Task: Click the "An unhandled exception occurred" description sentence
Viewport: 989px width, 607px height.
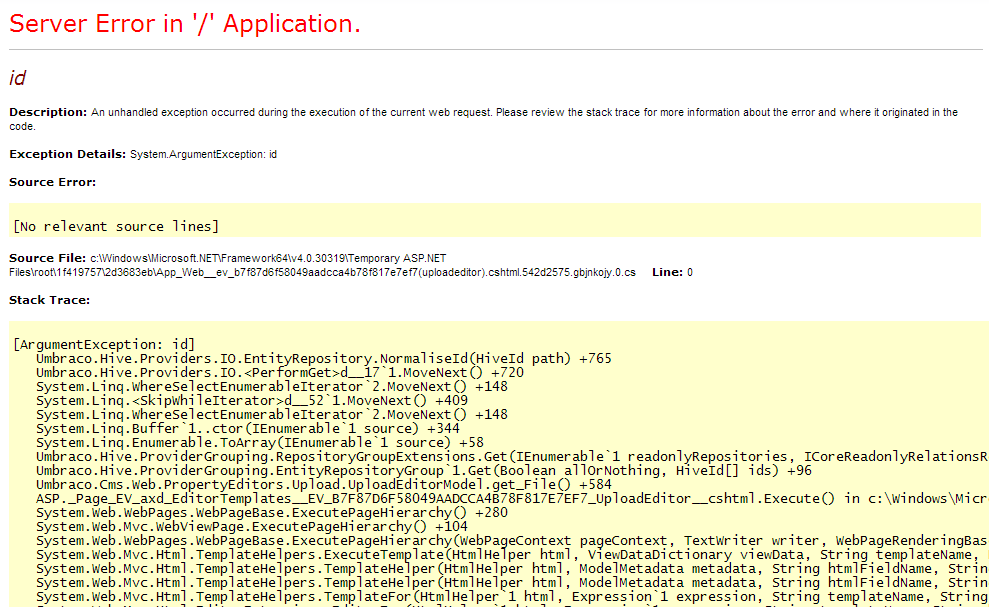Action: [x=483, y=119]
